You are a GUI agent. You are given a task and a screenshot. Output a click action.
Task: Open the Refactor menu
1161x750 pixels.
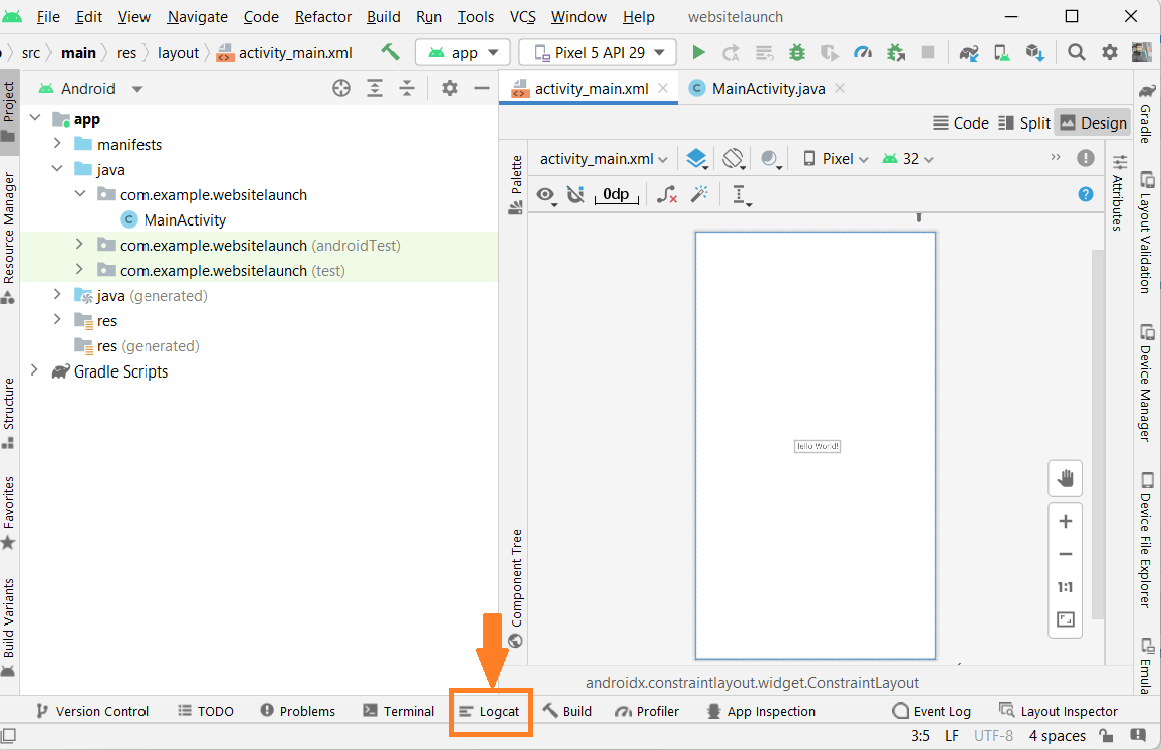tap(323, 16)
